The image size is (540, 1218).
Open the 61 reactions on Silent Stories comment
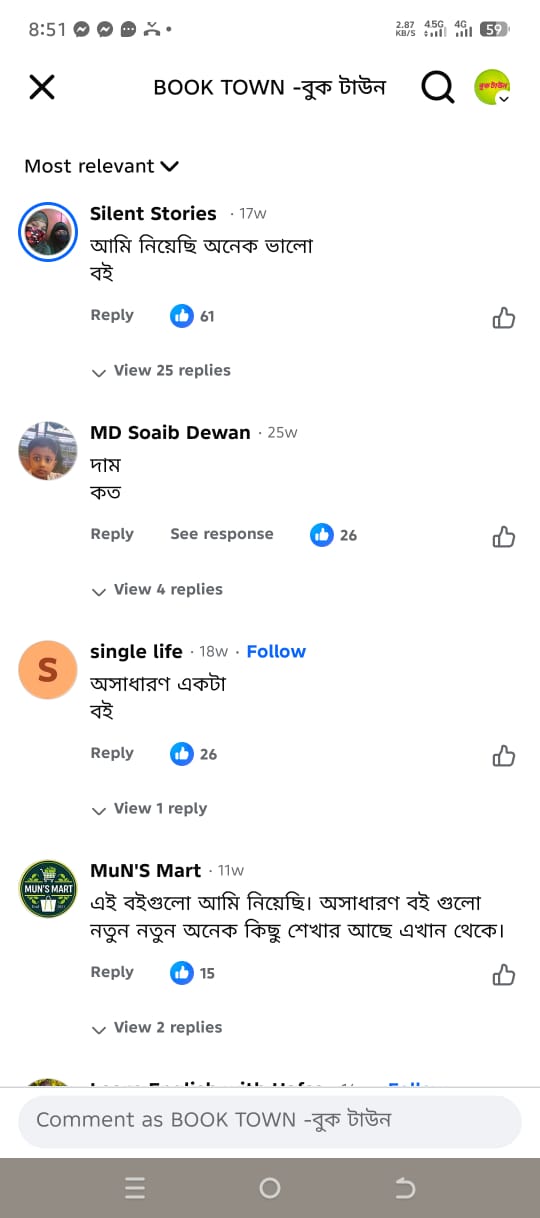click(193, 316)
